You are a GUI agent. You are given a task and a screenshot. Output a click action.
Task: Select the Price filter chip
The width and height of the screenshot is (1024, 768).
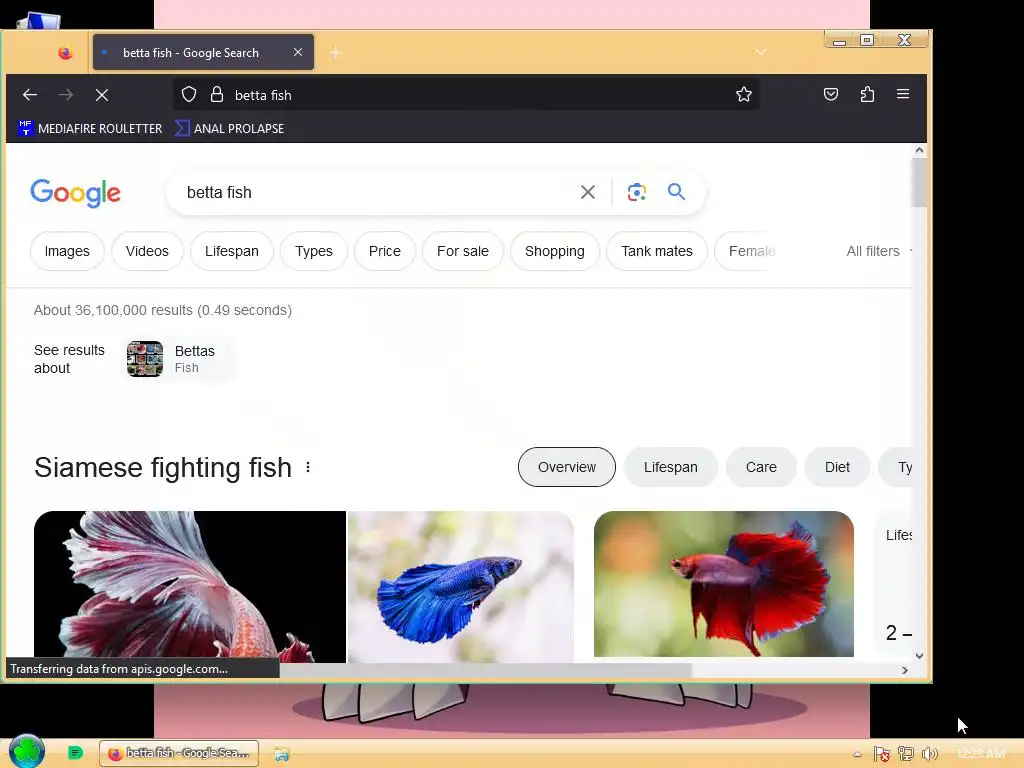click(385, 251)
